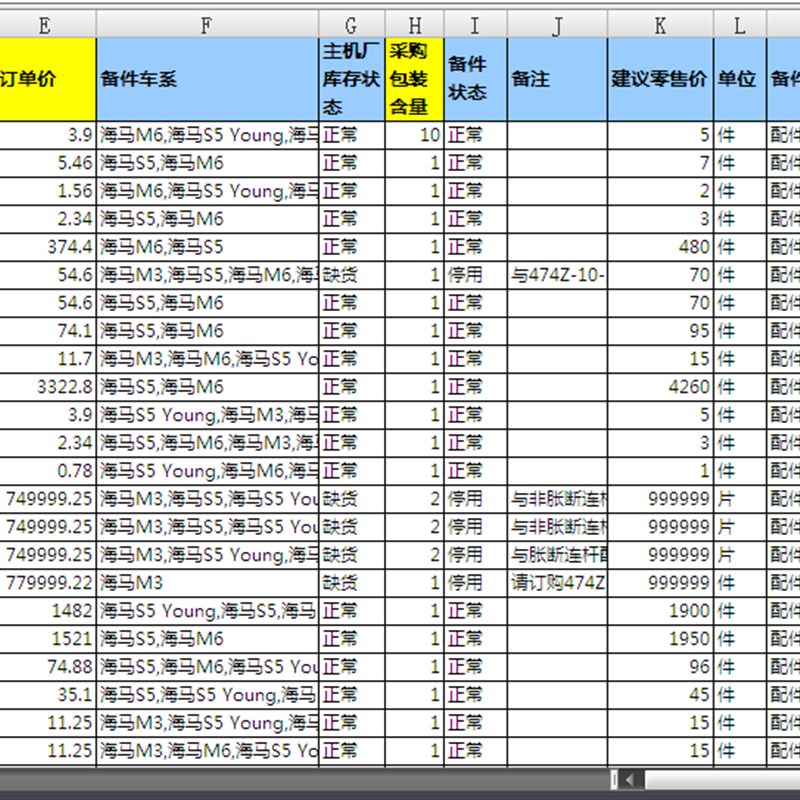Select the retail price 7 cell in 5.46 row
Viewport: 800px width, 800px height.
tap(661, 163)
